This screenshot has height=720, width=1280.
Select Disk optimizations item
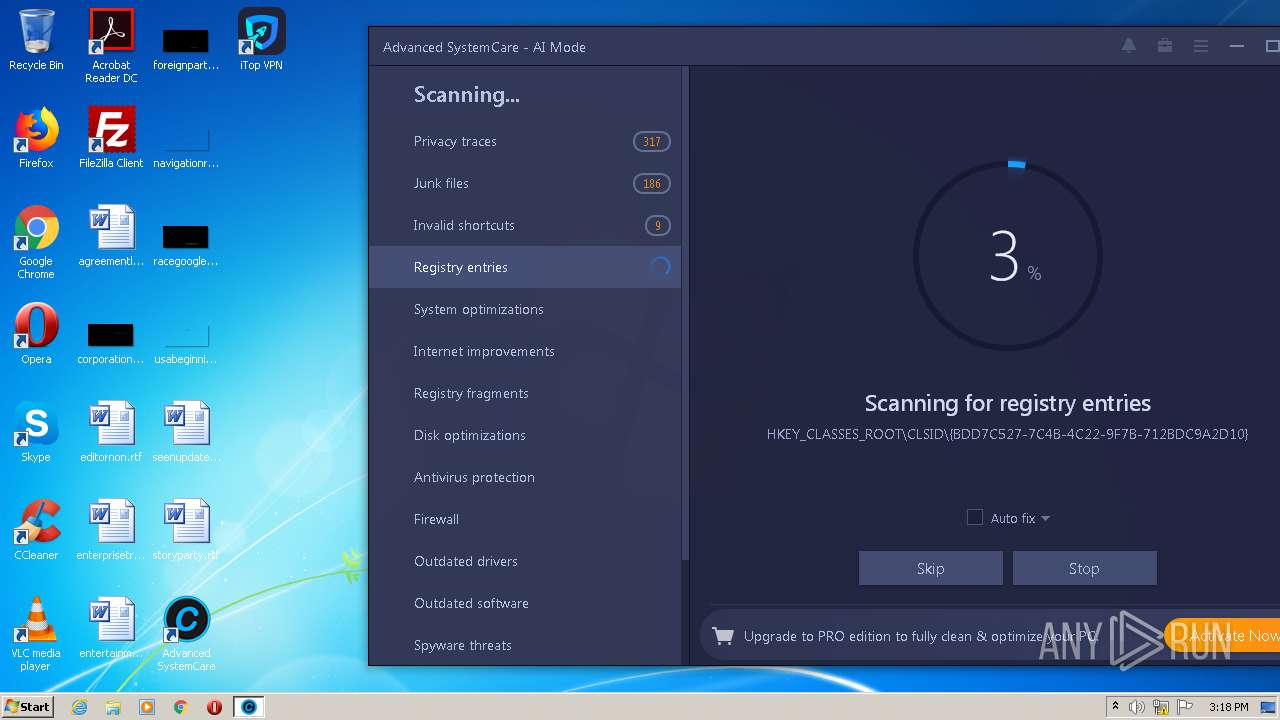click(525, 435)
